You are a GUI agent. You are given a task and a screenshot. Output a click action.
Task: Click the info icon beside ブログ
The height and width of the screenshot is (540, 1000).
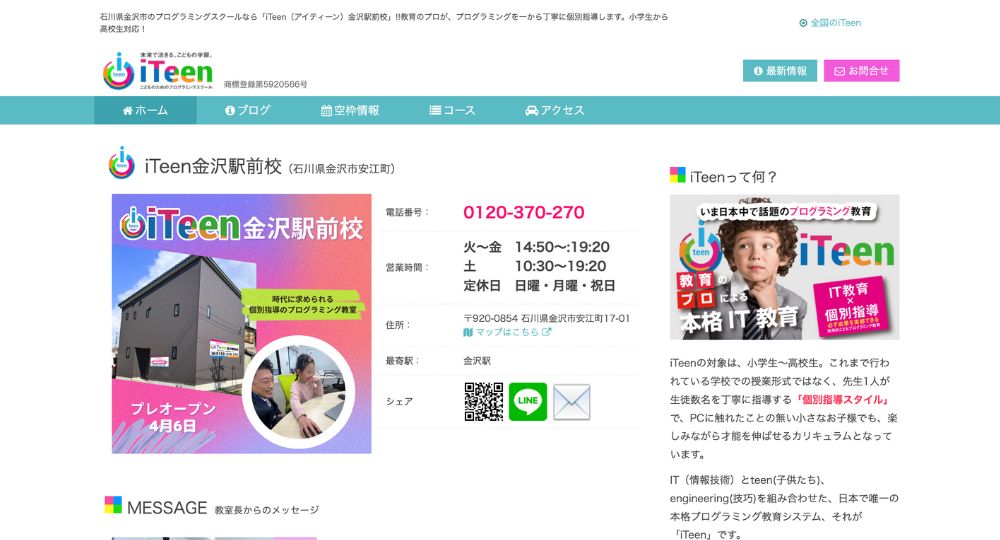[x=230, y=110]
